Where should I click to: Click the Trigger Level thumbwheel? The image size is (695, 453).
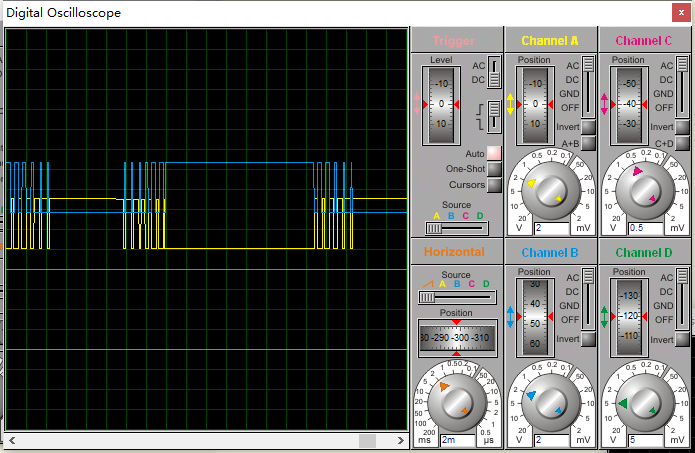pos(441,105)
